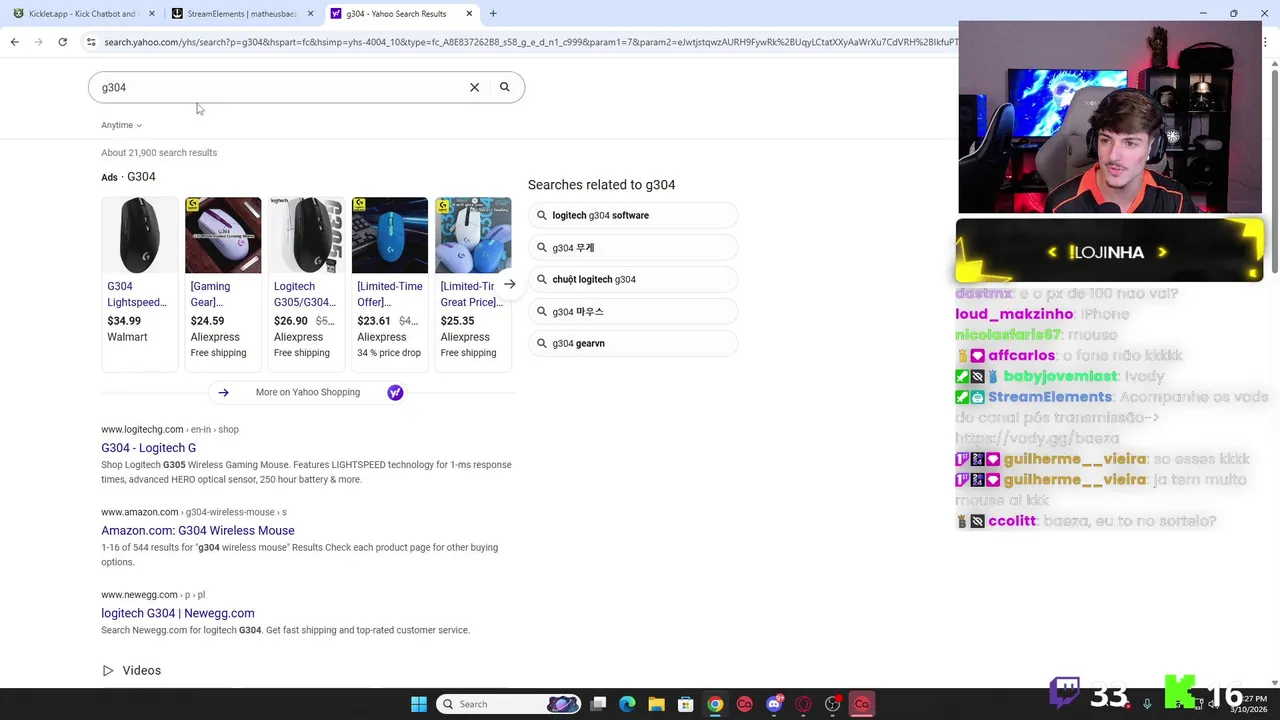Clear the g304 search query
The width and height of the screenshot is (1280, 720).
pyautogui.click(x=475, y=87)
